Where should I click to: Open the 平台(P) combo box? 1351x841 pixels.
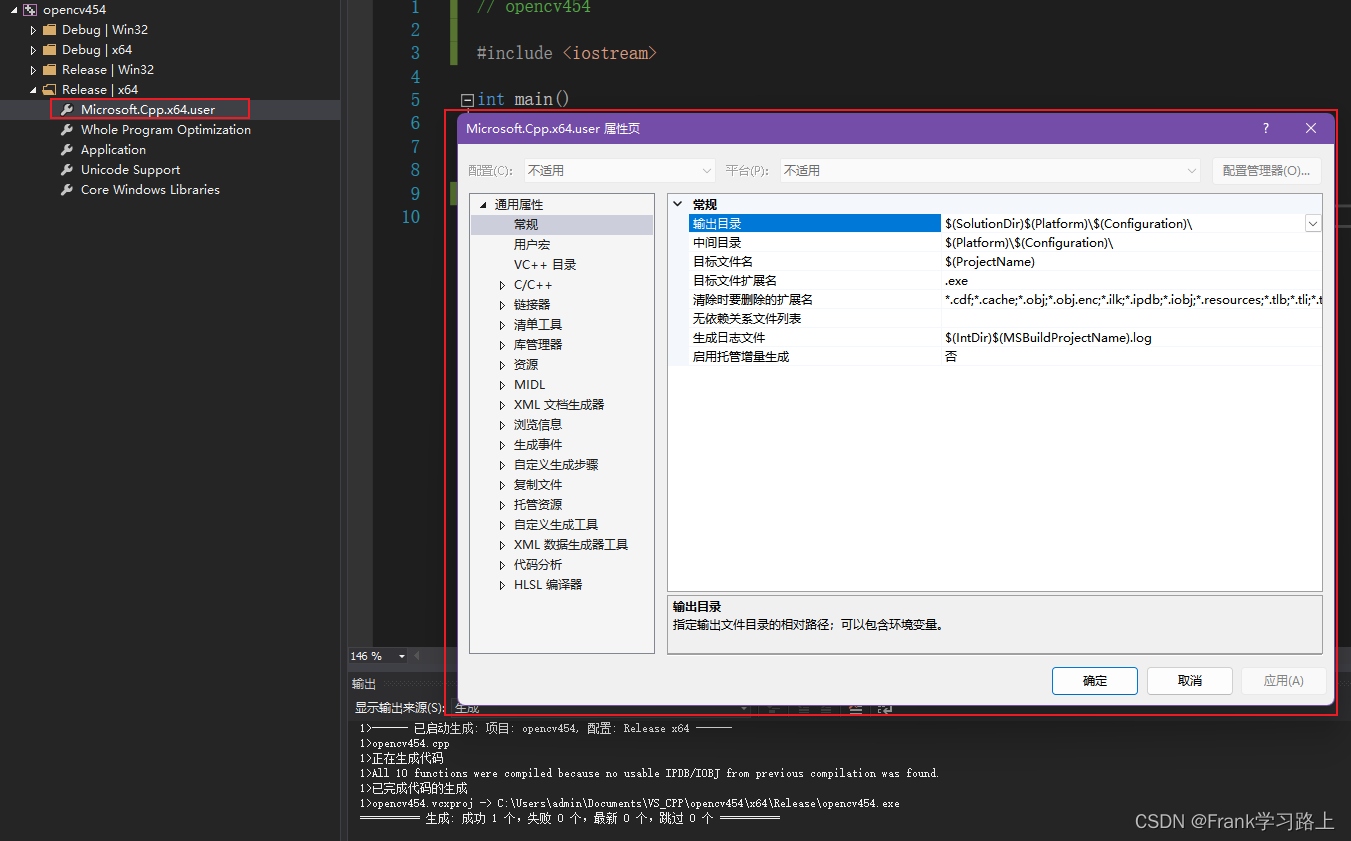(990, 171)
